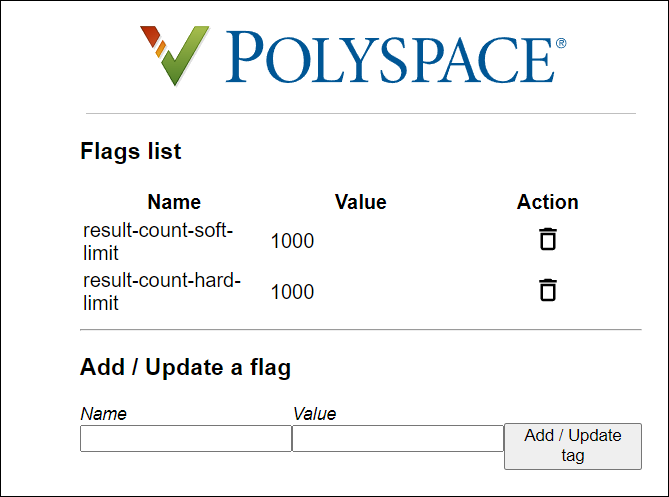Click the hard-limit flag value 1000

coord(292,292)
